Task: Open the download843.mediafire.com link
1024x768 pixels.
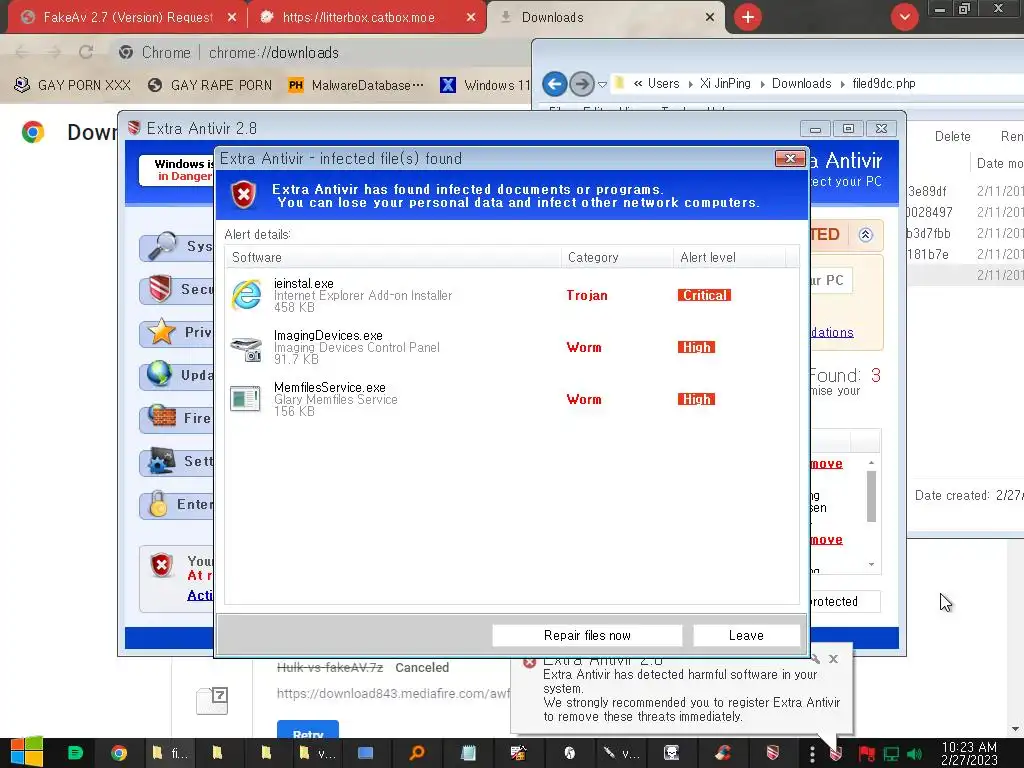Action: (x=392, y=694)
